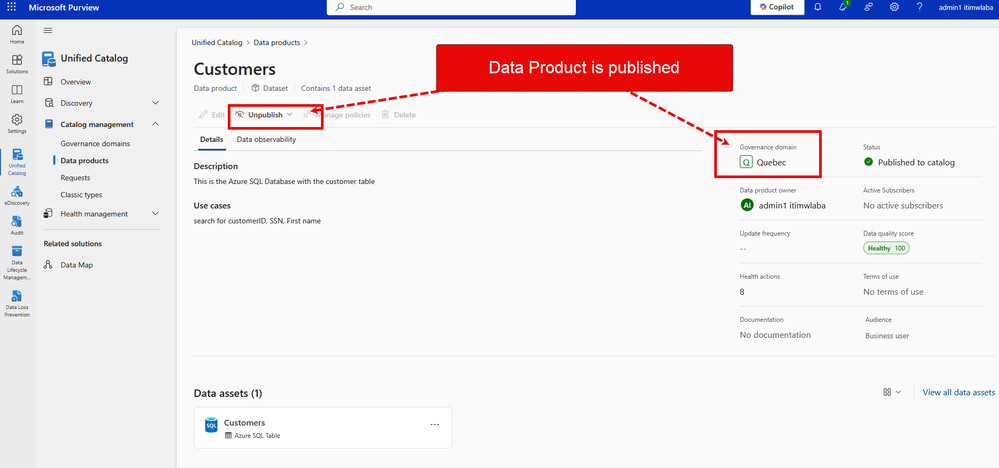This screenshot has height=468, width=999.
Task: Open Solutions in the left rail
Action: (17, 63)
